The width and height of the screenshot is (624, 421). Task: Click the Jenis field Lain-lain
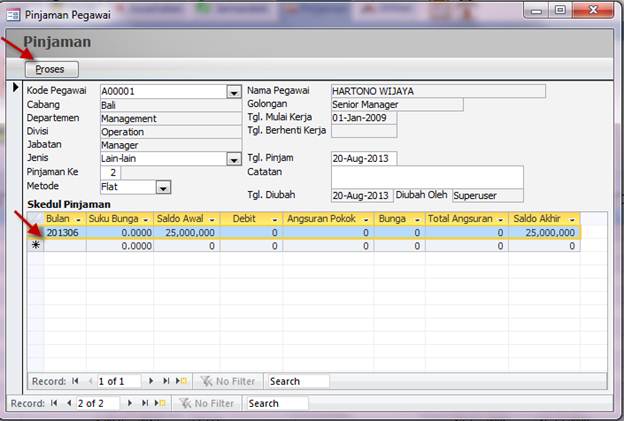point(164,159)
